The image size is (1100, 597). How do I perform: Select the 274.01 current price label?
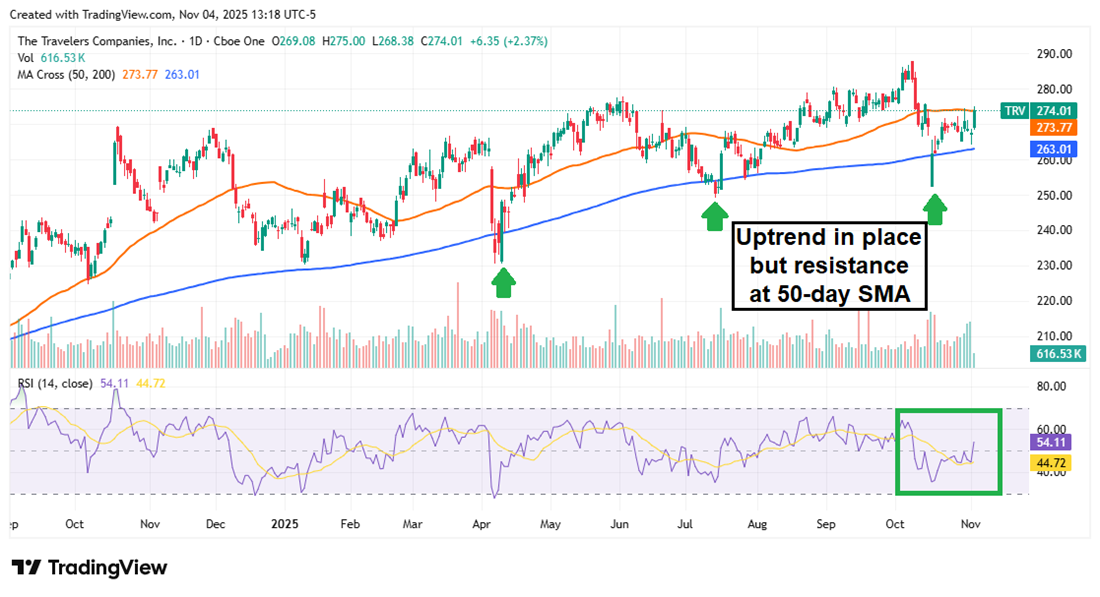pyautogui.click(x=1054, y=111)
